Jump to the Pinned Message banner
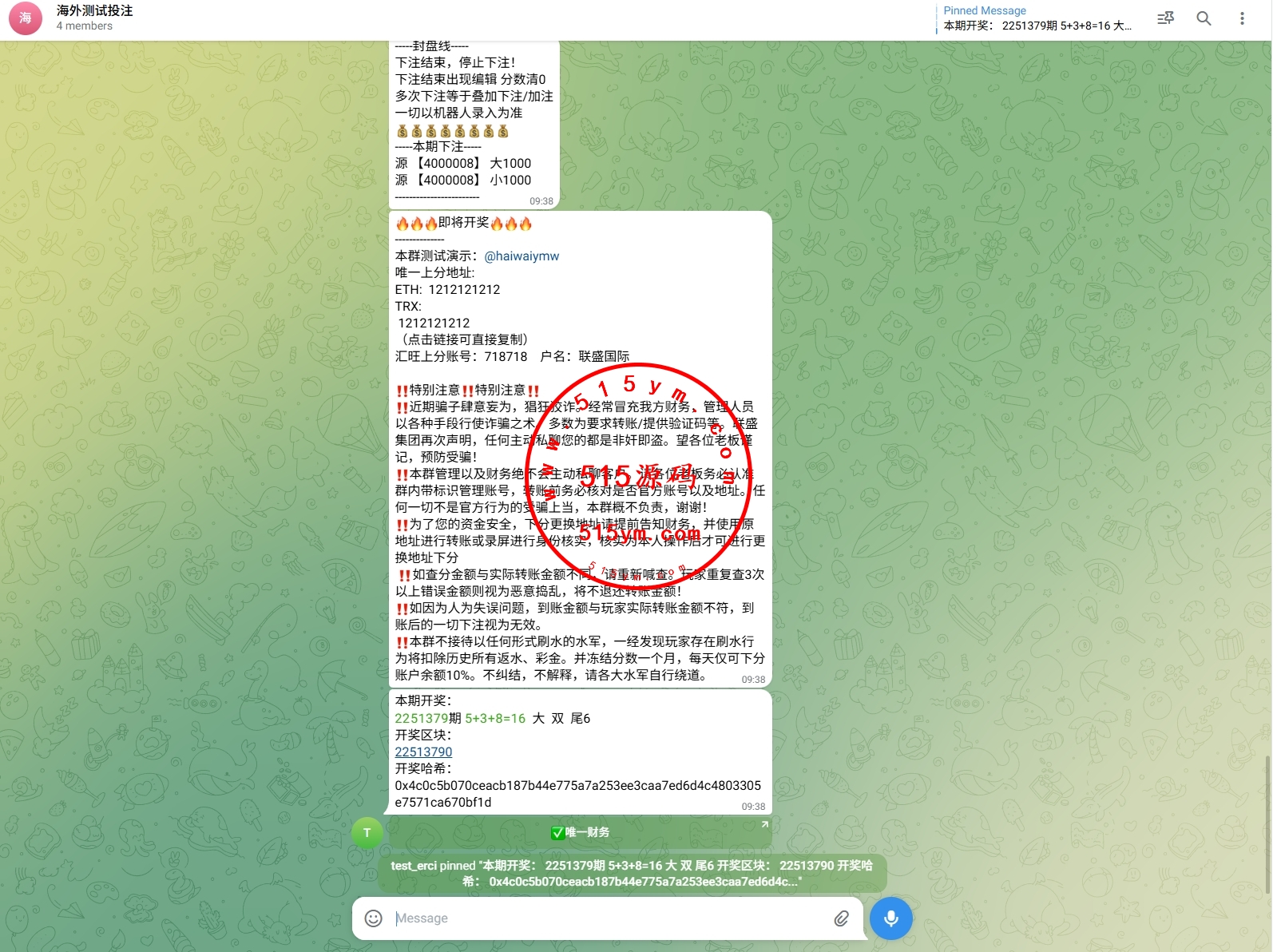Image resolution: width=1277 pixels, height=952 pixels. [x=1037, y=18]
